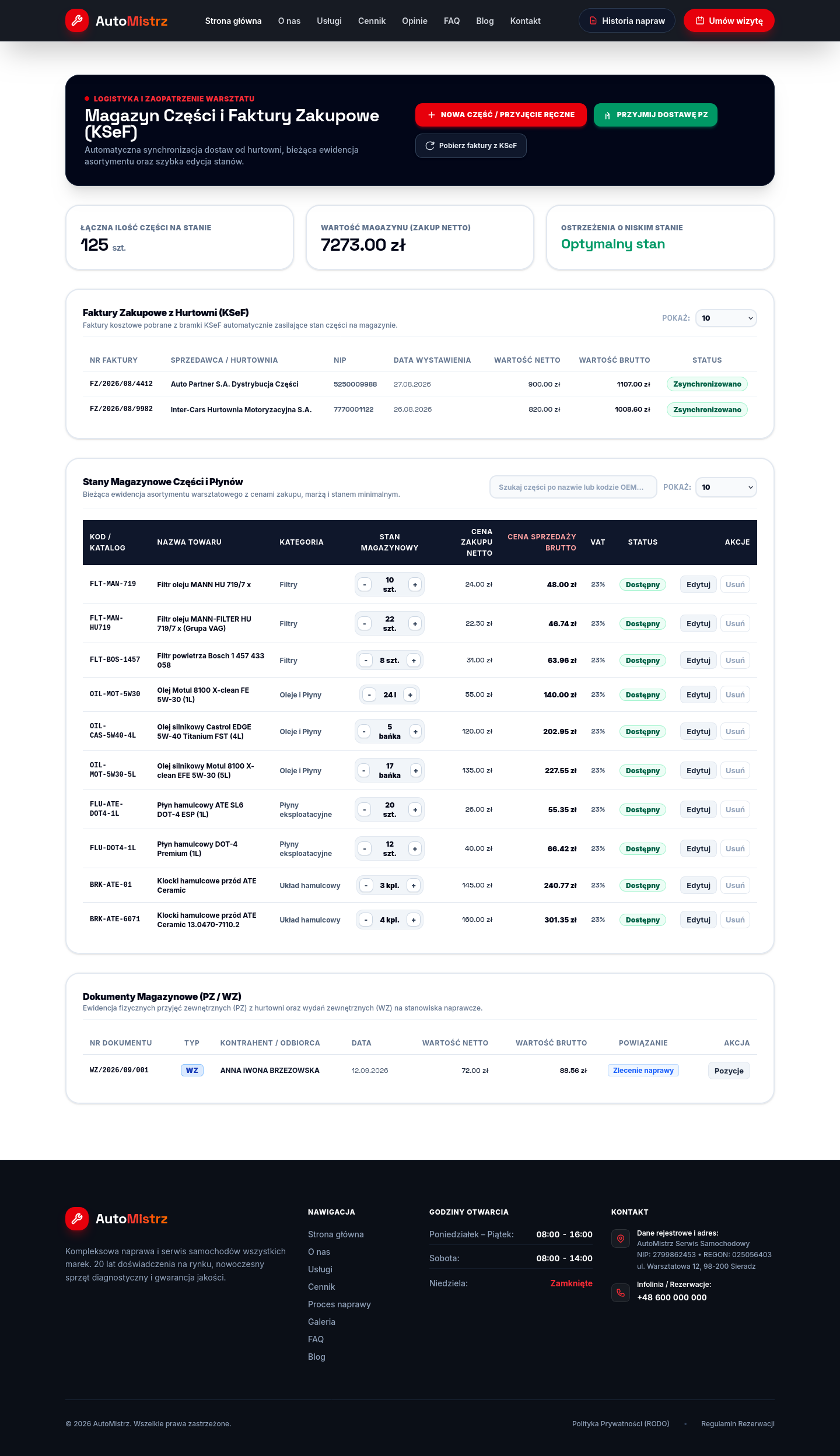Increase stock of Filtr oleju MANN HU 719/7 x

(x=415, y=585)
